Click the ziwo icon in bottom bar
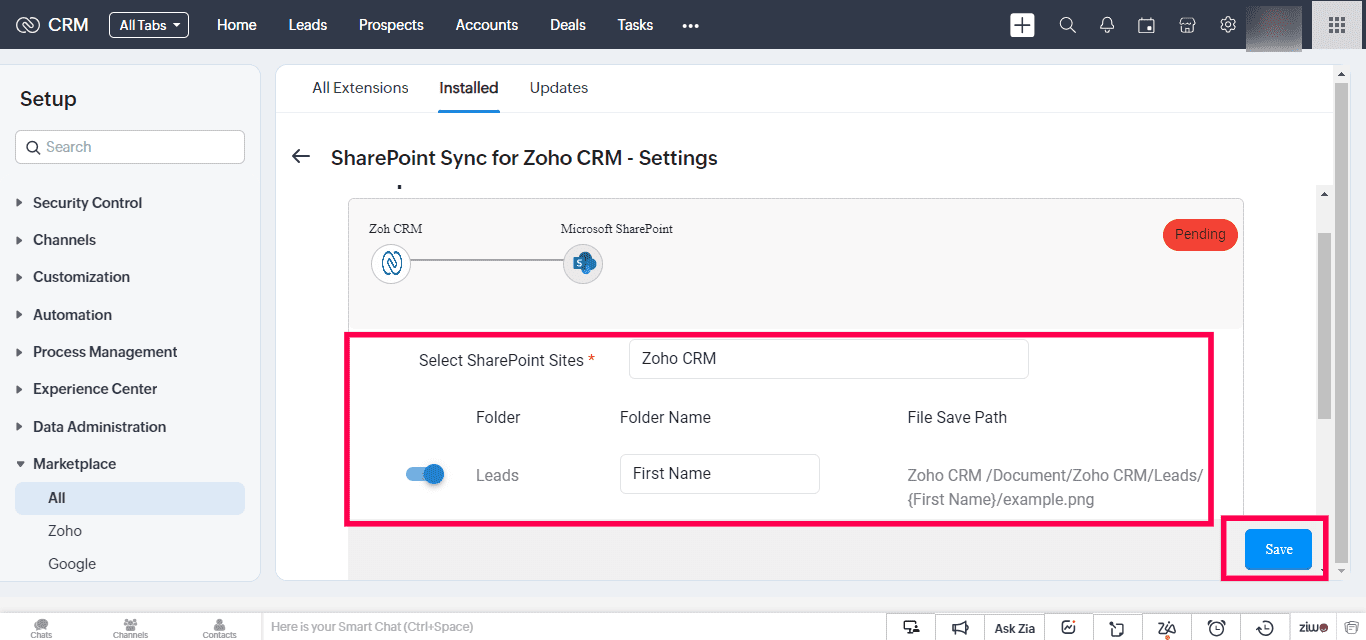1366x640 pixels. coord(1313,627)
